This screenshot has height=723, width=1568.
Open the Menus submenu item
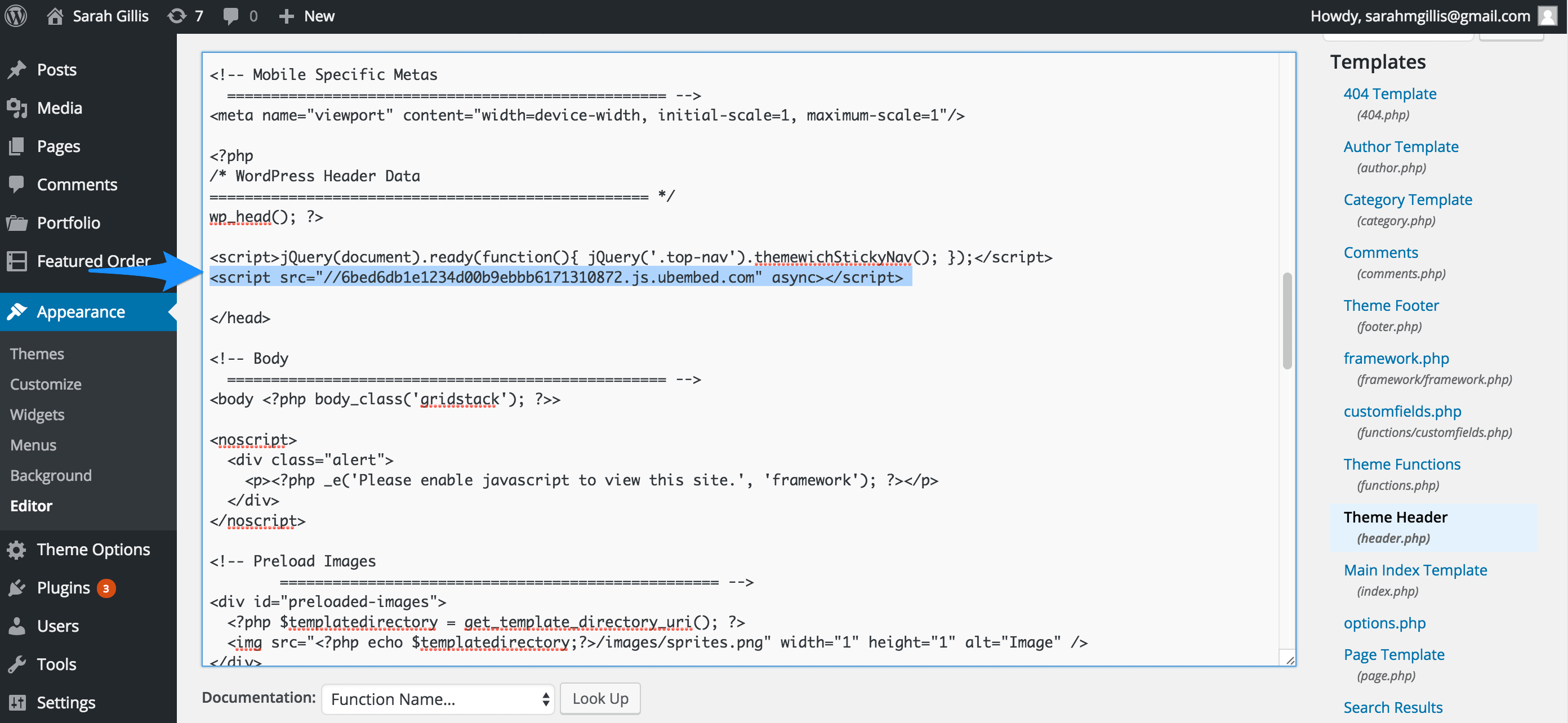(x=33, y=445)
